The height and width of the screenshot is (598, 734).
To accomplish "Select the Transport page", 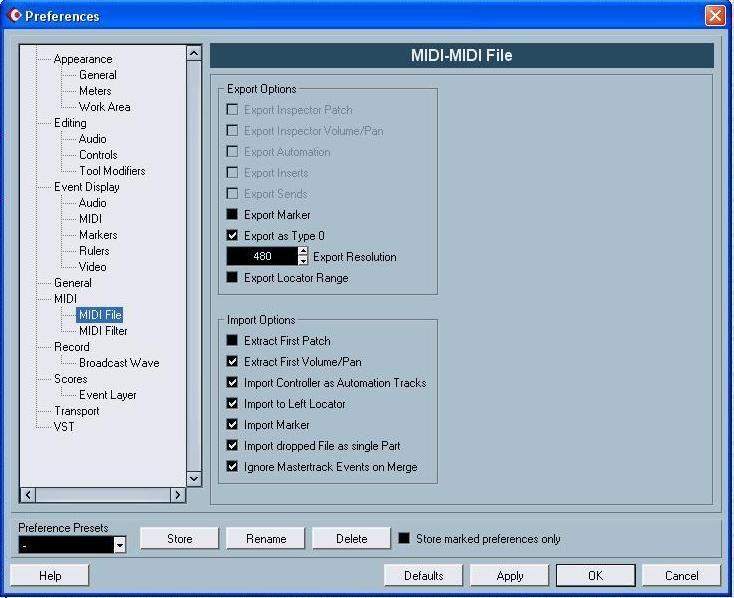I will coord(77,411).
